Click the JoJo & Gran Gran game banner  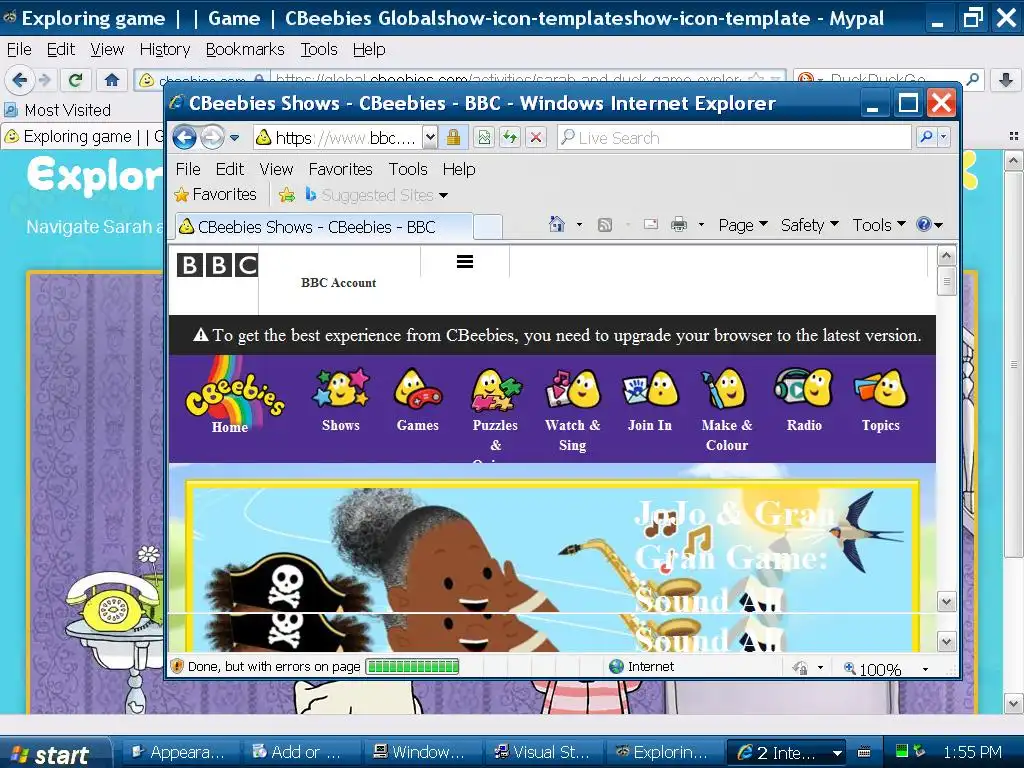point(552,567)
